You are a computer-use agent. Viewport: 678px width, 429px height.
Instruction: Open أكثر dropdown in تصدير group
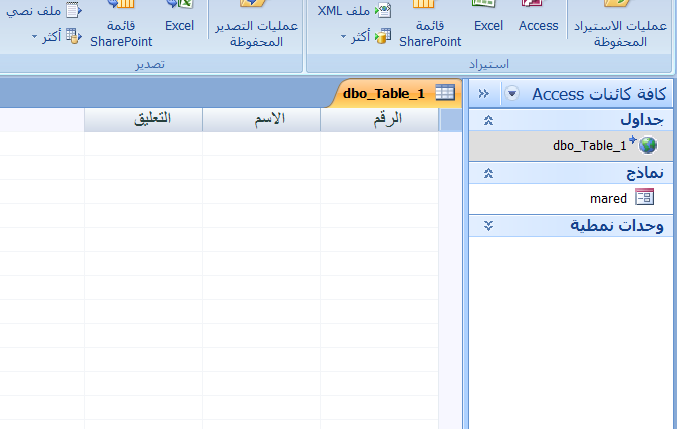click(x=57, y=37)
